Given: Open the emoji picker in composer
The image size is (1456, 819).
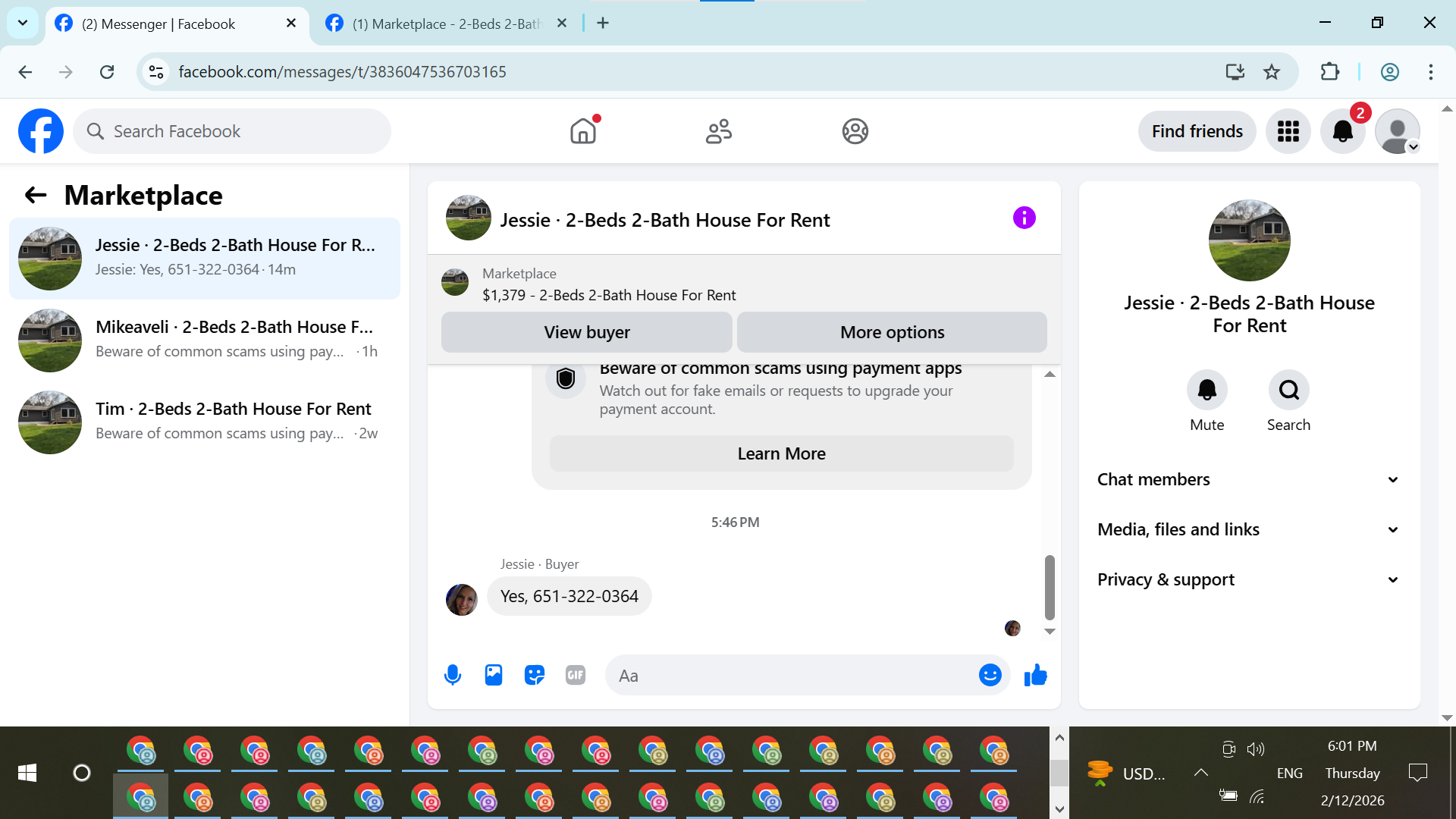Looking at the screenshot, I should click(x=990, y=675).
